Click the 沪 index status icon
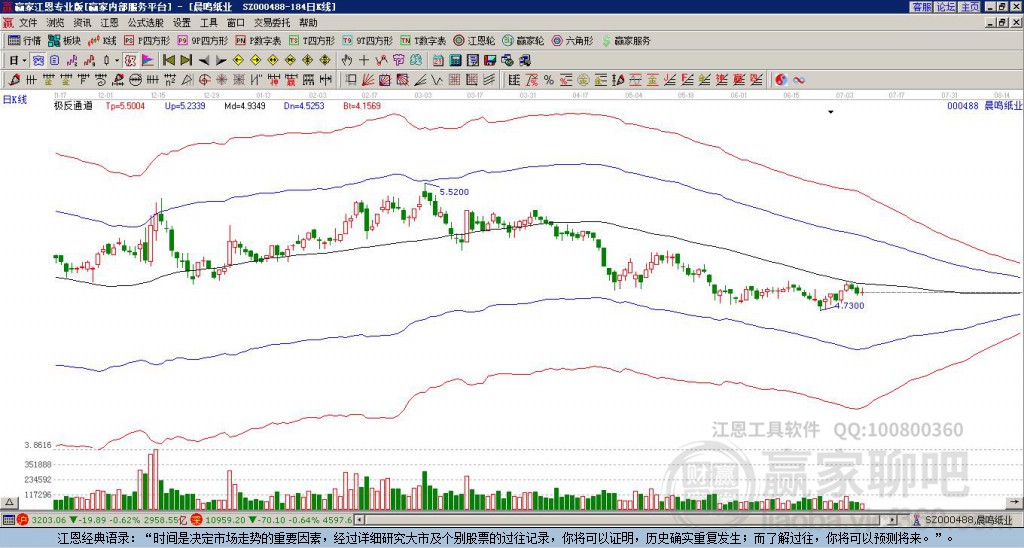Viewport: 1024px width, 548px height. (23, 520)
